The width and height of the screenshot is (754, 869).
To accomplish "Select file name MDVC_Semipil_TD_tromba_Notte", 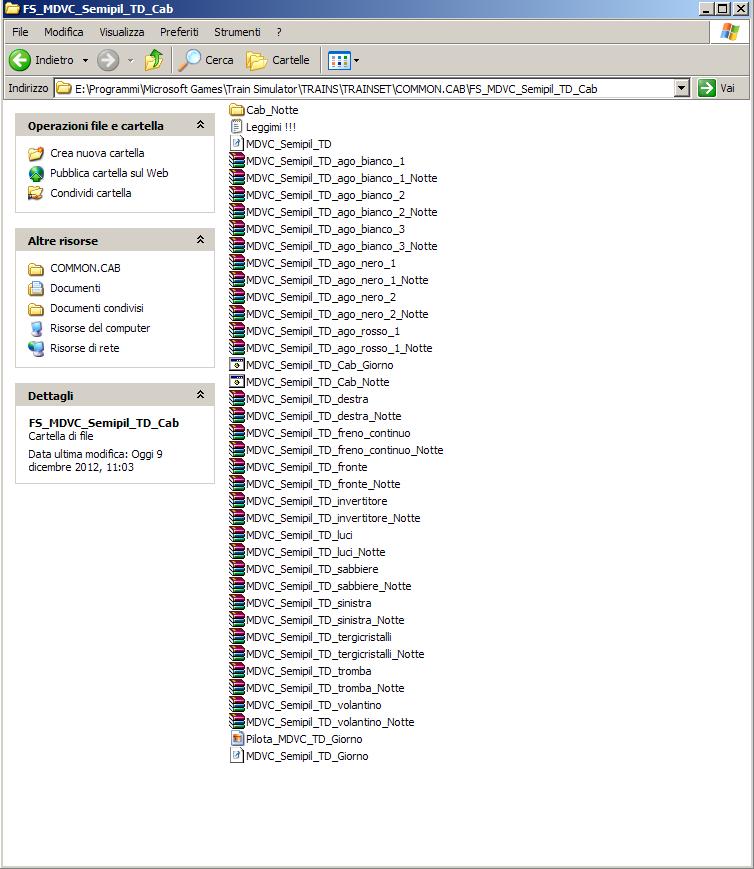I will pos(325,688).
